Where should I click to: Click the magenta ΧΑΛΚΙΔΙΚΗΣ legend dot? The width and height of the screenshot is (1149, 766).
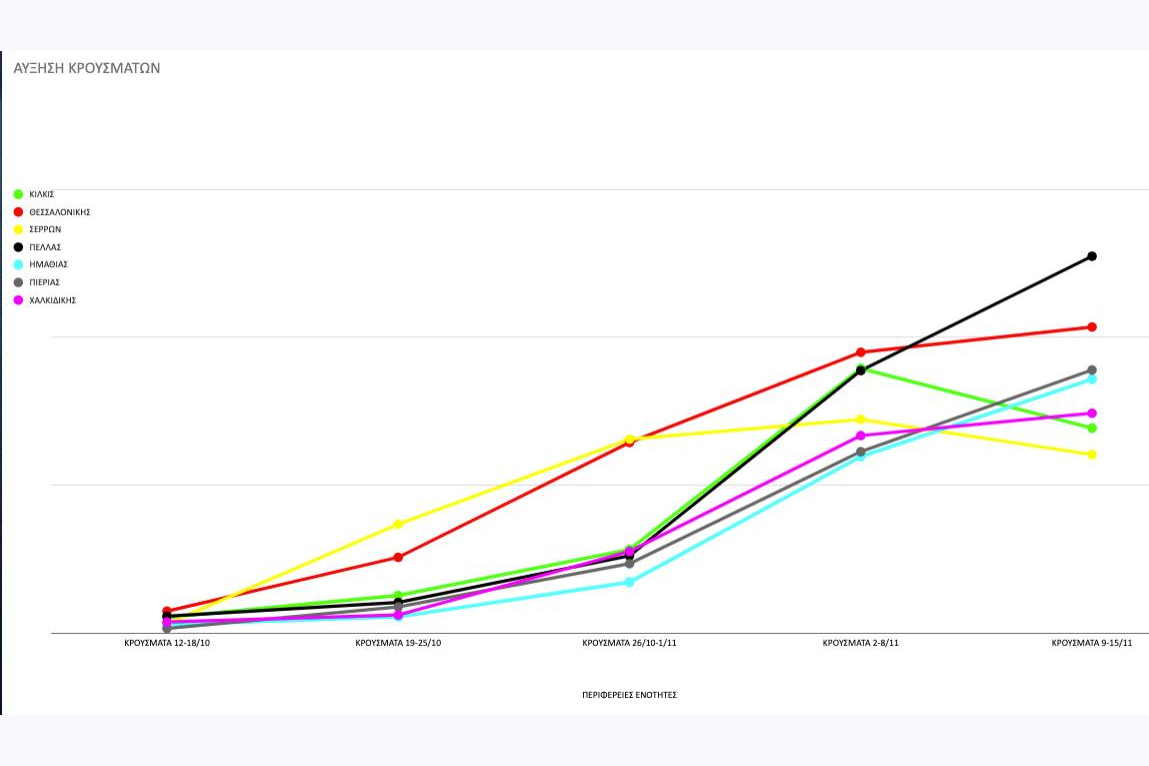coord(18,300)
